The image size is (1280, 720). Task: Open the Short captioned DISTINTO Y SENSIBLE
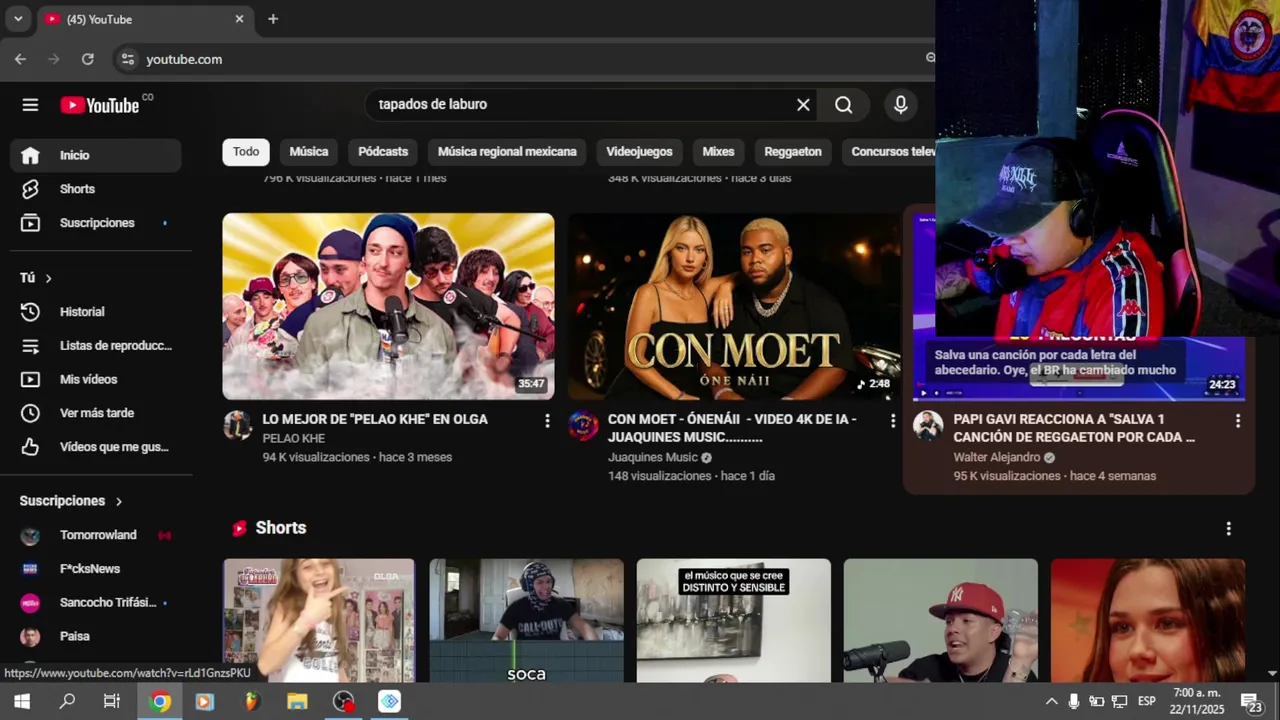(x=734, y=620)
